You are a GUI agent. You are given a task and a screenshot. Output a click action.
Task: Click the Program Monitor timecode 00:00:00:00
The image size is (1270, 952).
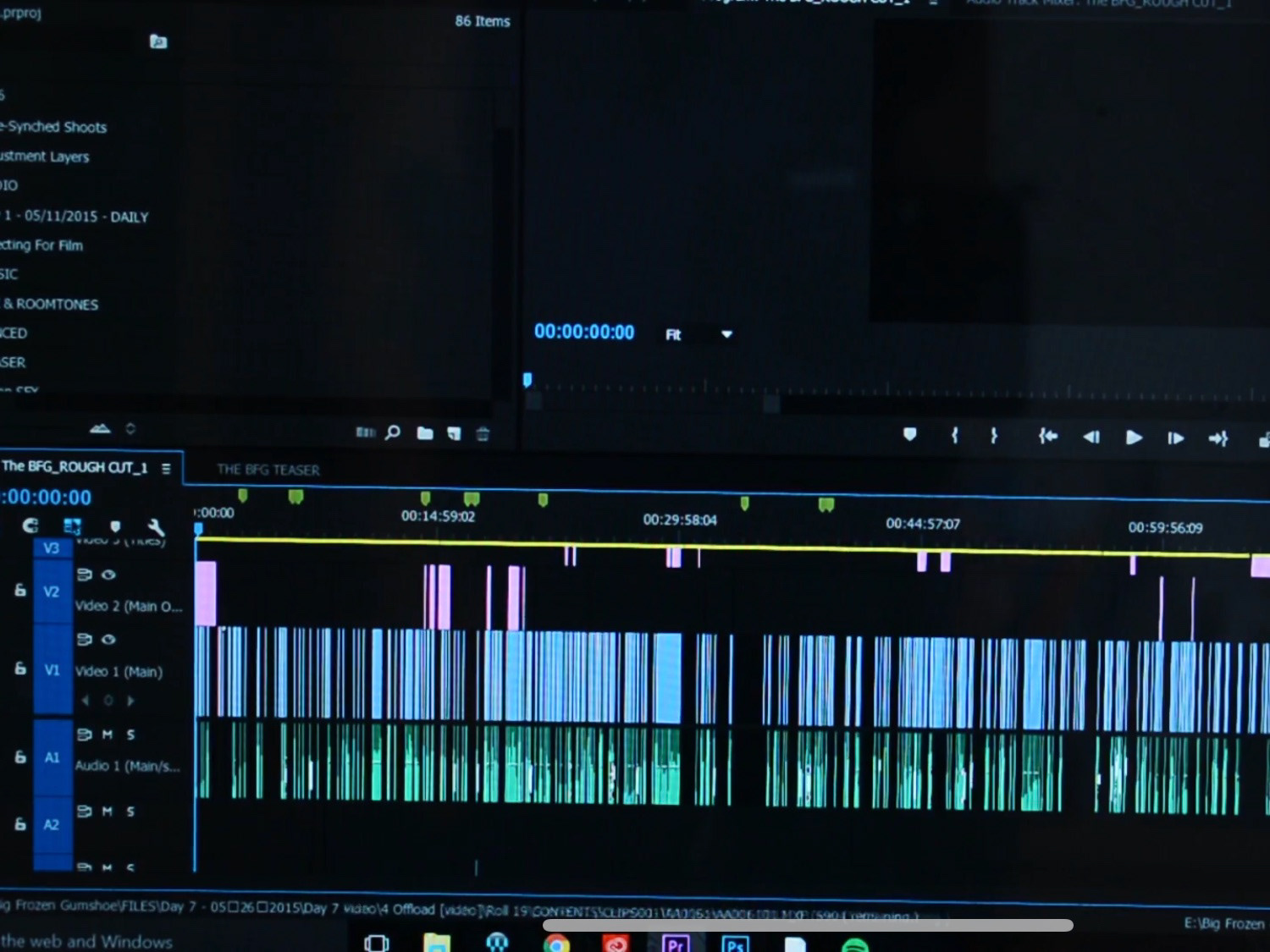pyautogui.click(x=584, y=332)
